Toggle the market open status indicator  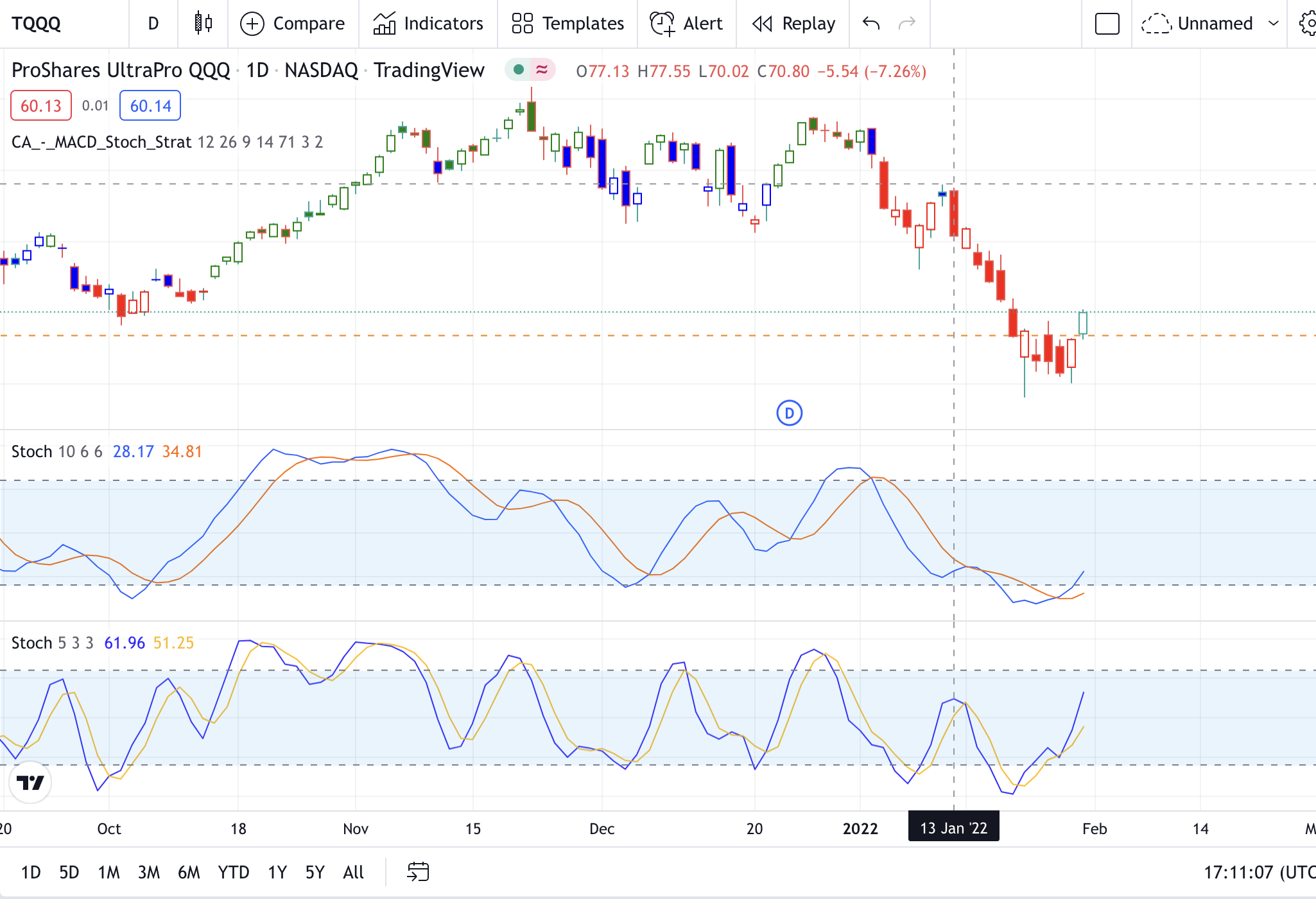point(519,69)
